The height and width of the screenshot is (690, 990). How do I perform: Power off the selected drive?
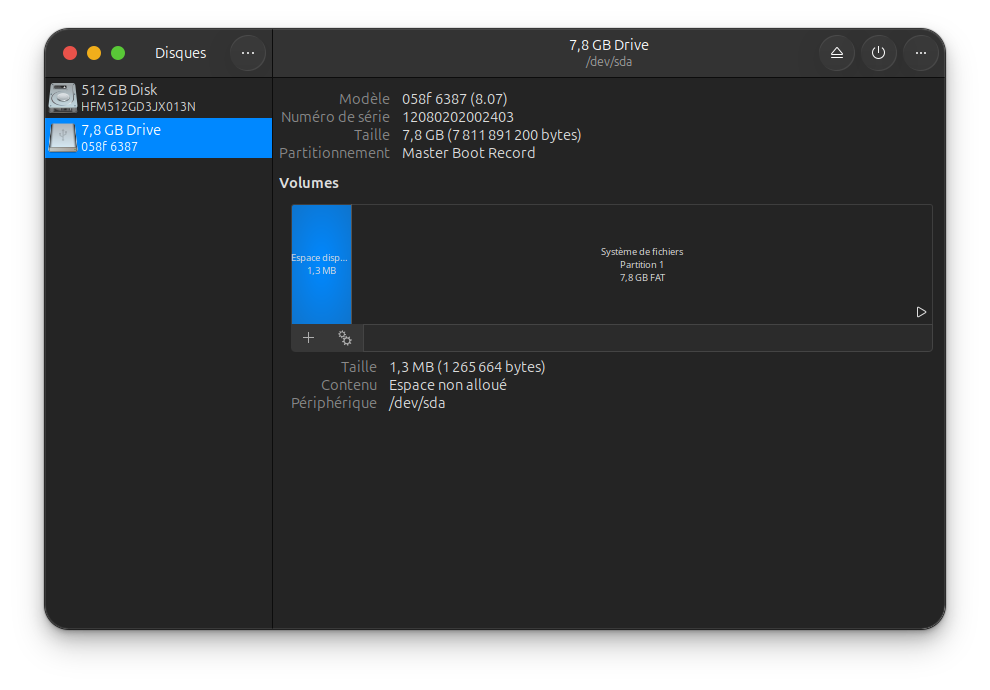[878, 53]
